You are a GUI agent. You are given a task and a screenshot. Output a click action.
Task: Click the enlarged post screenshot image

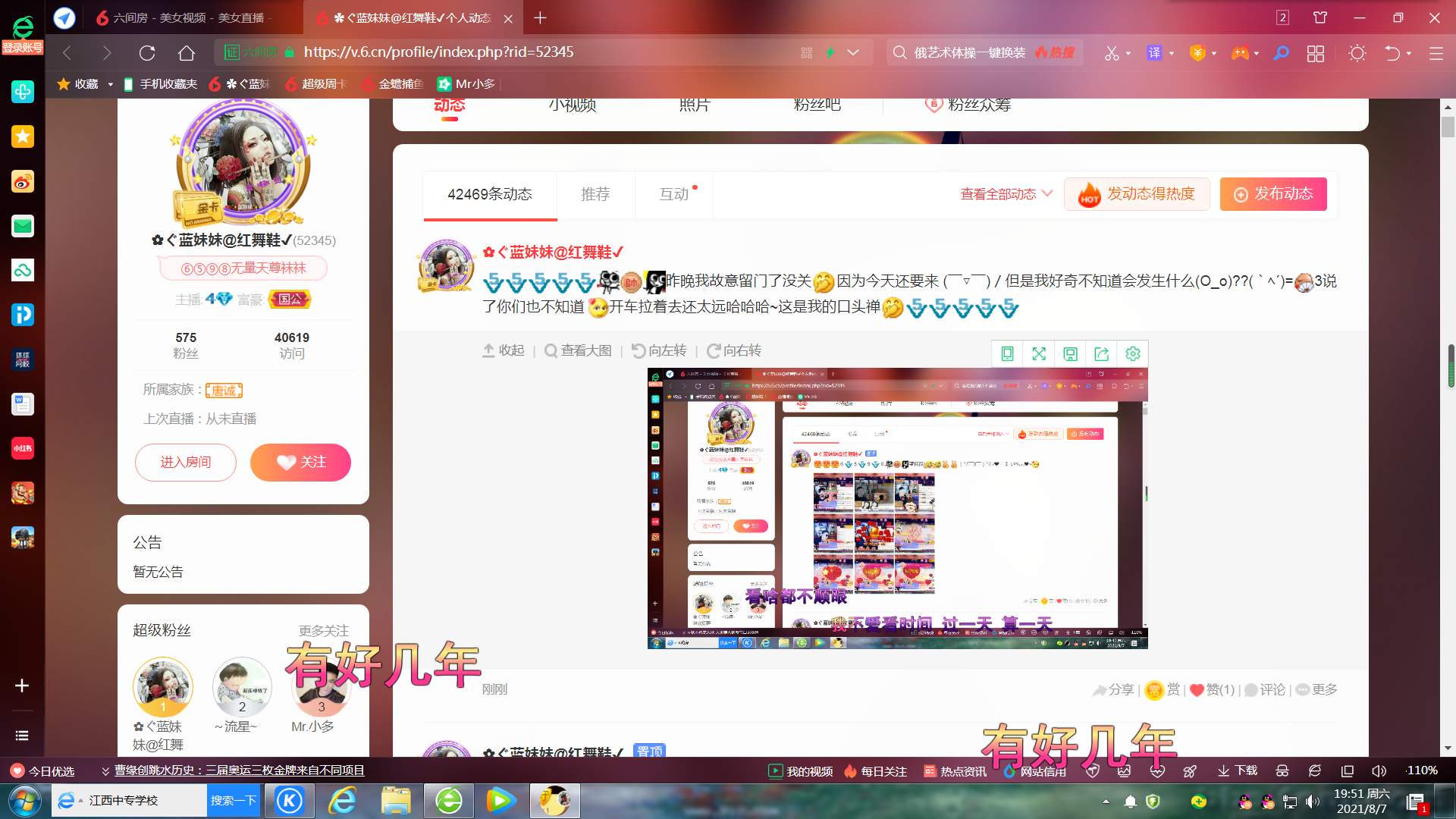click(897, 508)
